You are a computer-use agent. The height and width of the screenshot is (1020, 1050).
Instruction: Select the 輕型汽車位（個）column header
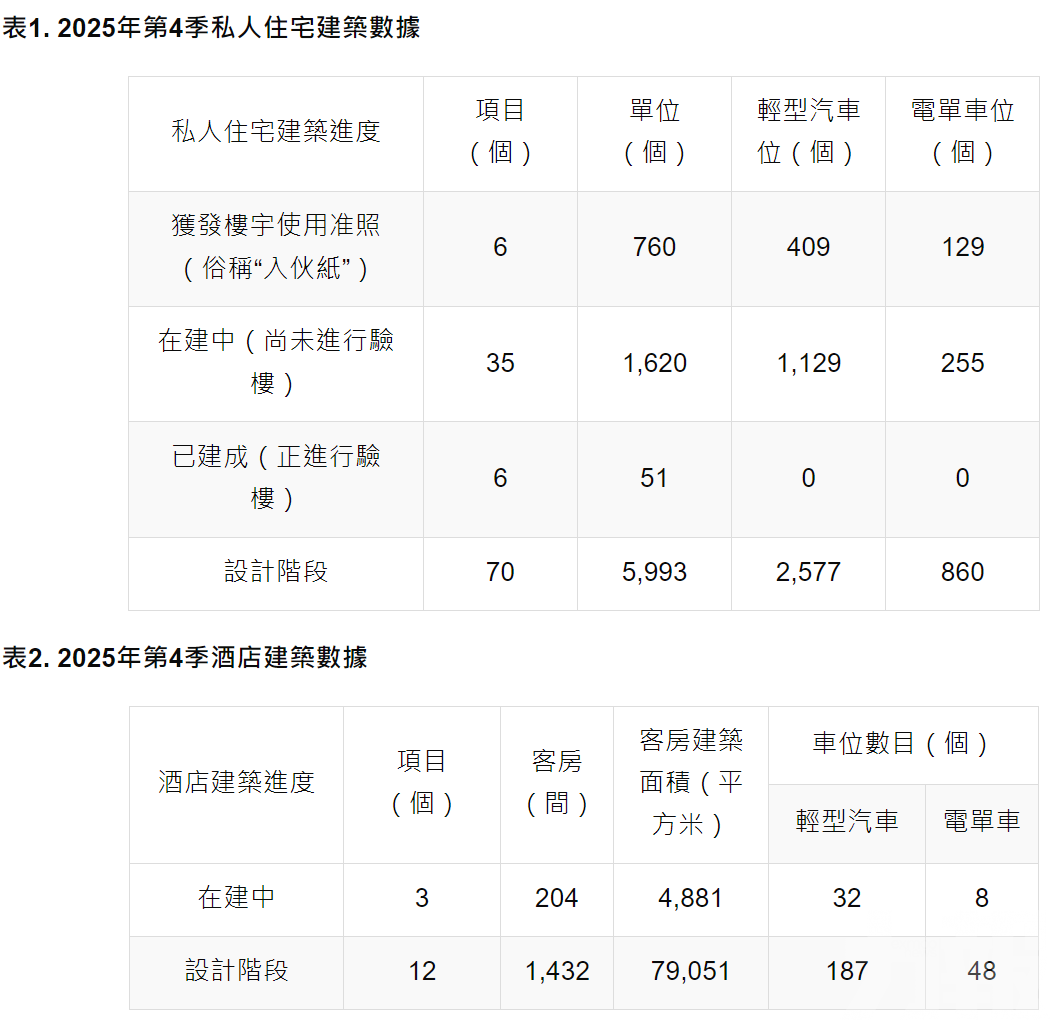coord(808,132)
